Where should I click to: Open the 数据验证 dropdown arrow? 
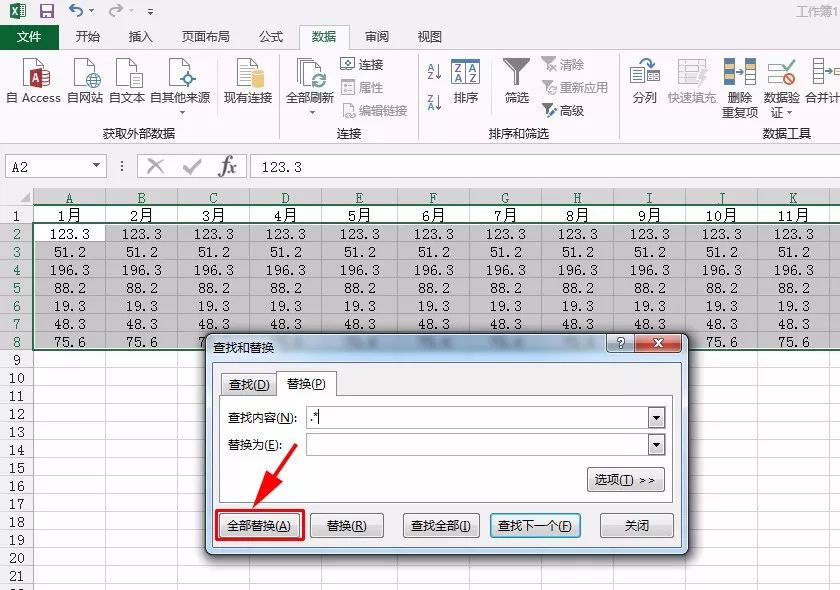point(789,113)
